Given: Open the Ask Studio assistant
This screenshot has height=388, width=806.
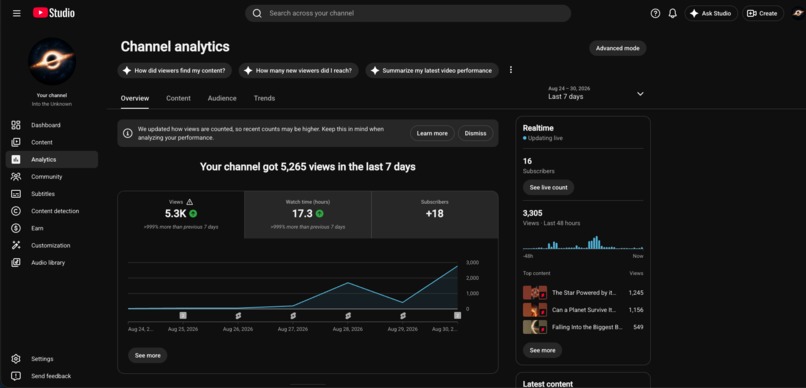Looking at the screenshot, I should [711, 13].
